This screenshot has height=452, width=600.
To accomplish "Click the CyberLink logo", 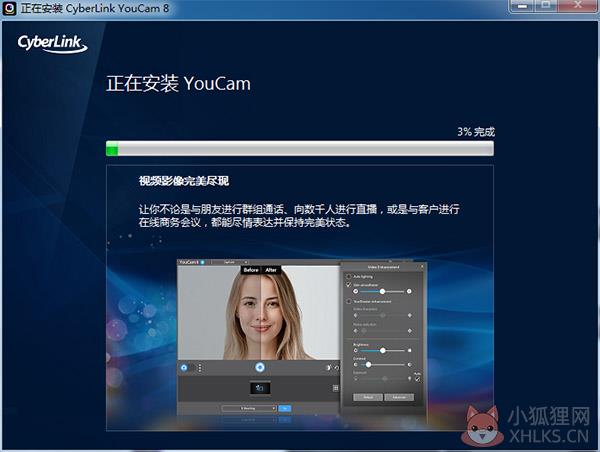I will pos(52,44).
